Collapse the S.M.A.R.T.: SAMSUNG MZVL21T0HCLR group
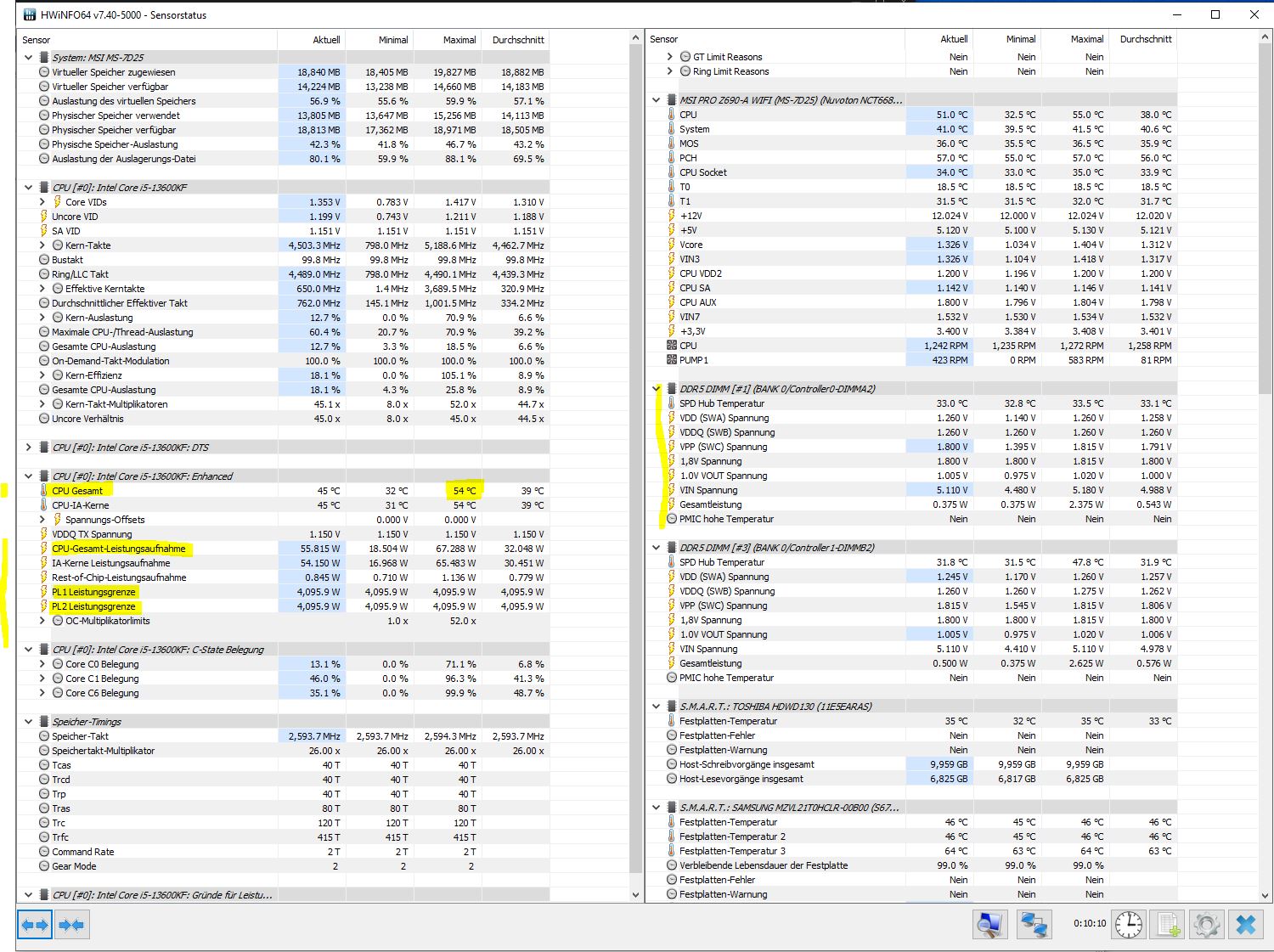The height and width of the screenshot is (952, 1274). 656,808
